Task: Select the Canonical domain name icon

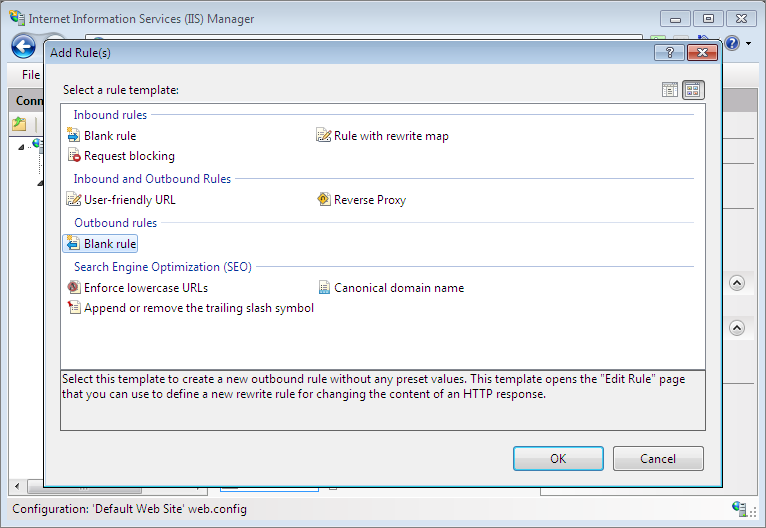Action: (x=324, y=287)
